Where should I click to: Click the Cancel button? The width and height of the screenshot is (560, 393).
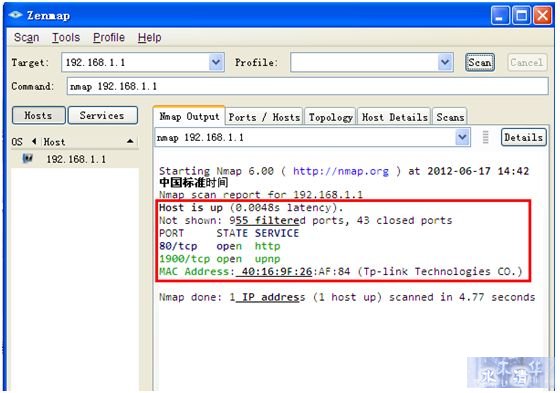click(x=527, y=63)
